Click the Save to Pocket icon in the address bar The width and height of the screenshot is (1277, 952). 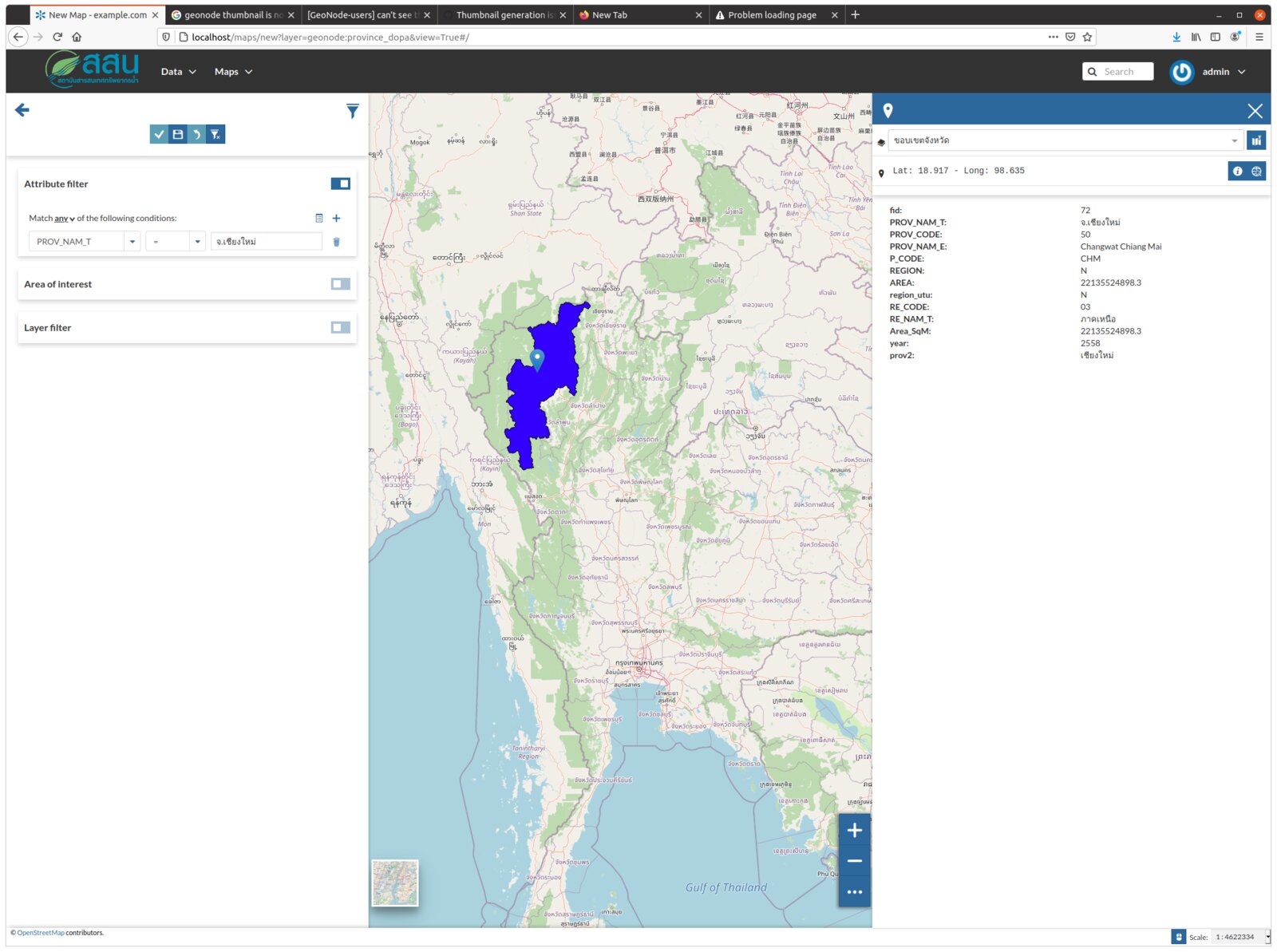click(1070, 37)
